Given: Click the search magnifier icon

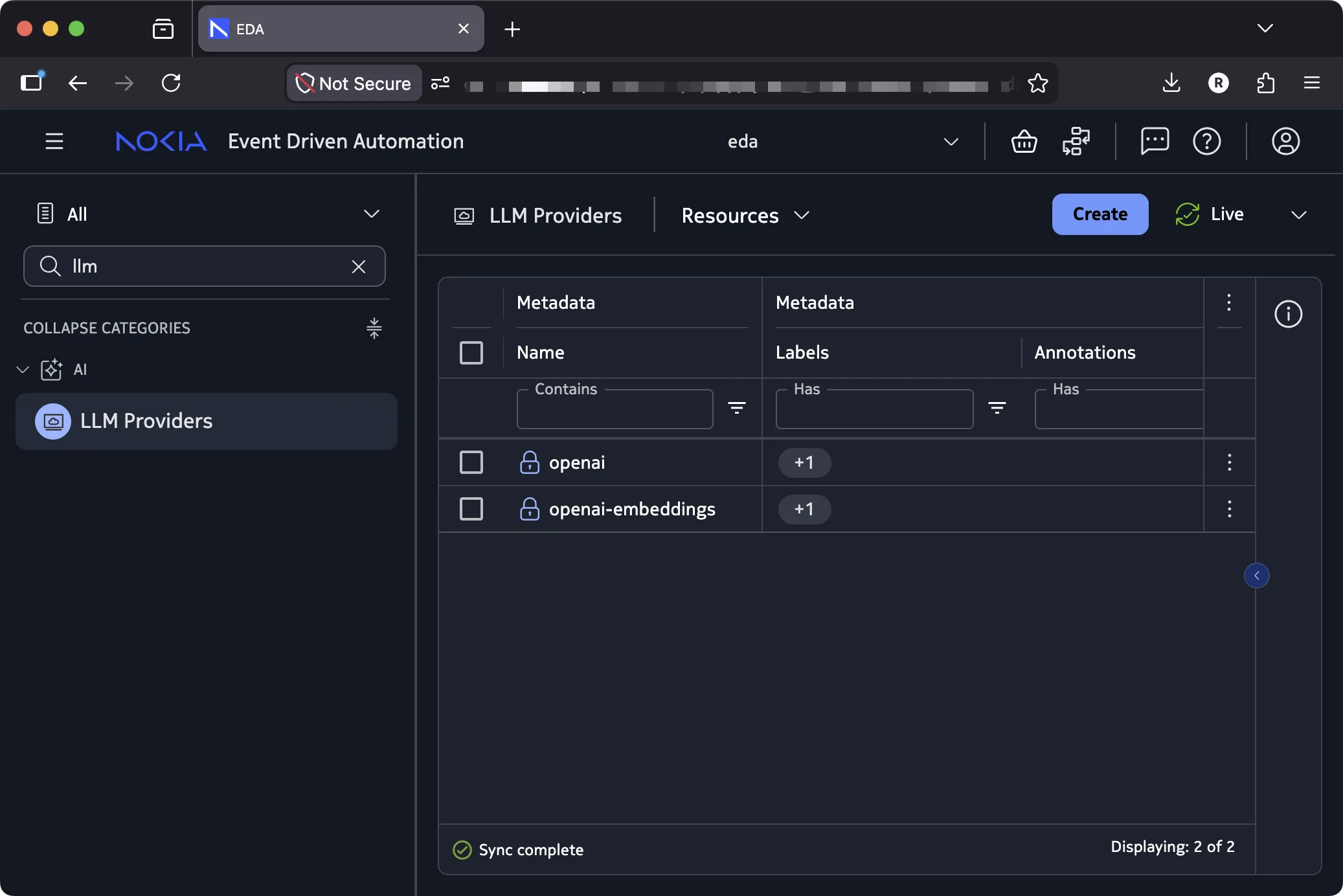Looking at the screenshot, I should click(50, 266).
